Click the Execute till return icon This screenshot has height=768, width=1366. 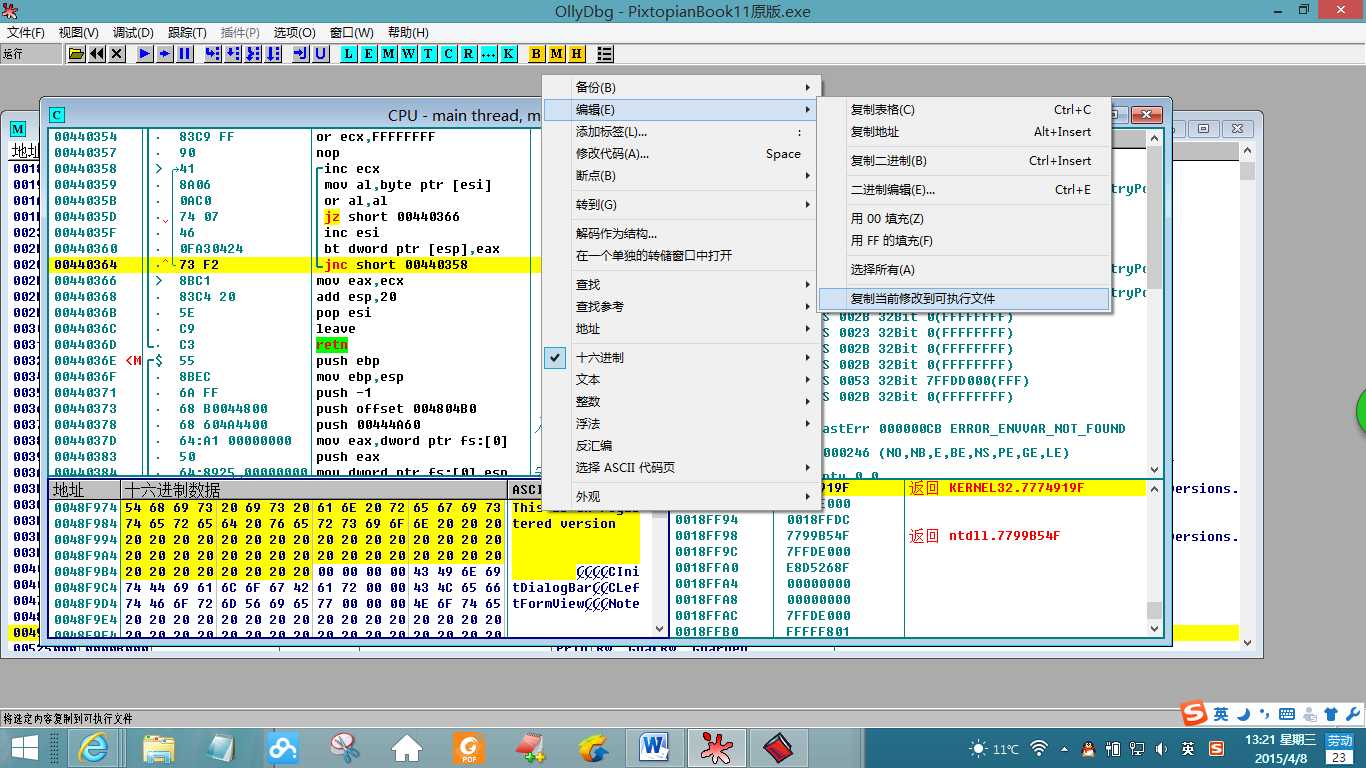[301, 54]
